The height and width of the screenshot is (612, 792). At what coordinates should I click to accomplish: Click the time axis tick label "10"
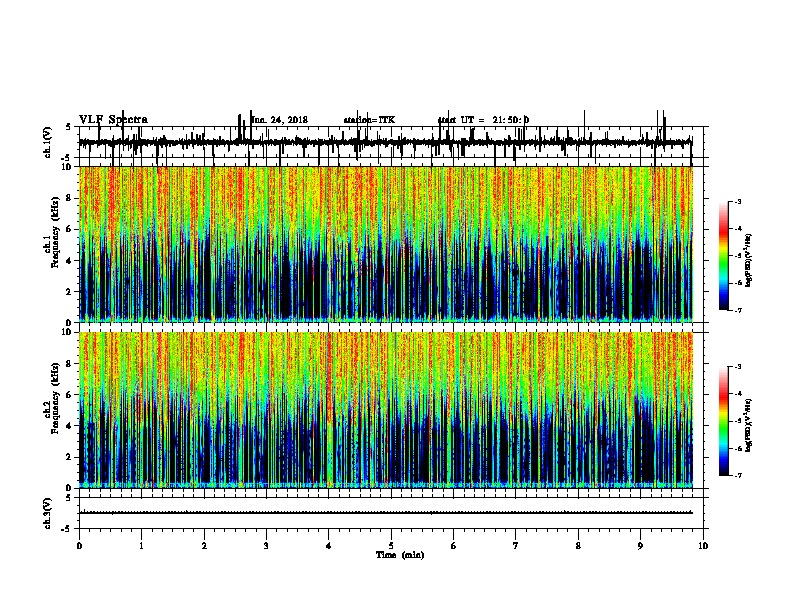point(703,546)
